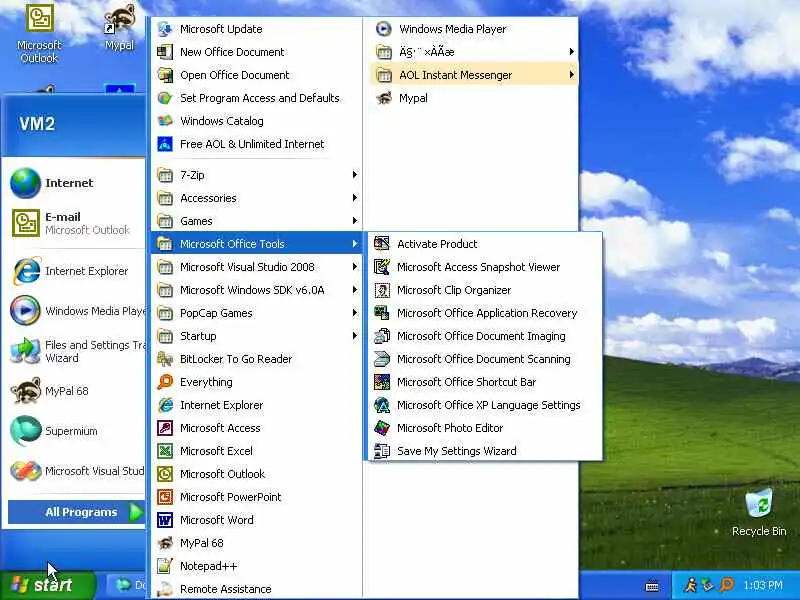
Task: Click the Microsoft Update icon
Action: (x=165, y=29)
